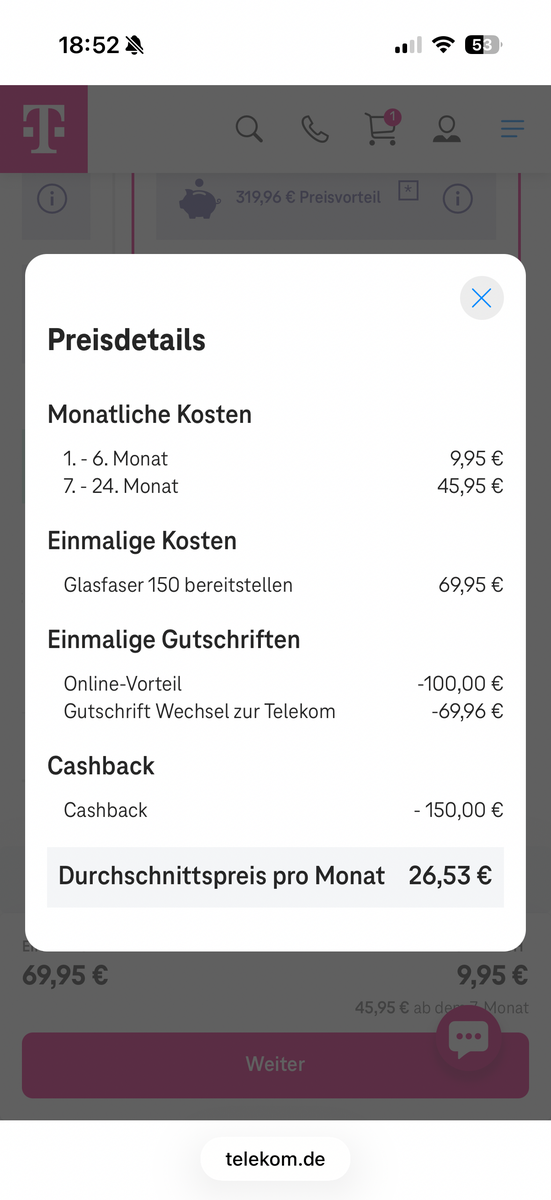Click the piggy bank Preisvorteil icon
The image size is (551, 1200).
click(200, 199)
